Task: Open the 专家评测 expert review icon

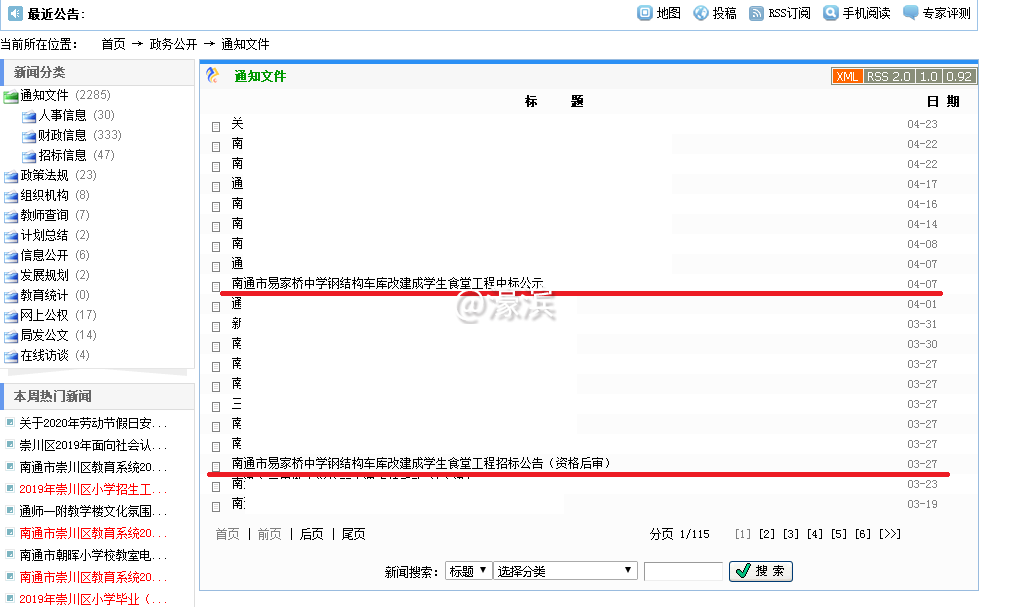Action: [x=910, y=13]
